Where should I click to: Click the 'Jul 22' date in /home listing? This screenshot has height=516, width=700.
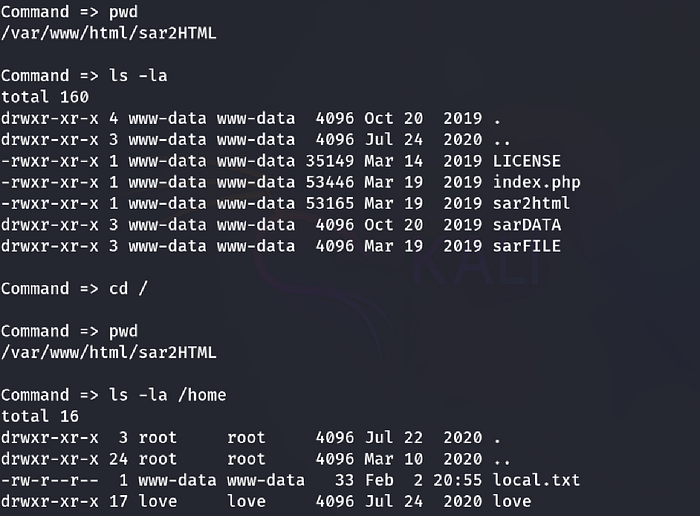click(394, 437)
